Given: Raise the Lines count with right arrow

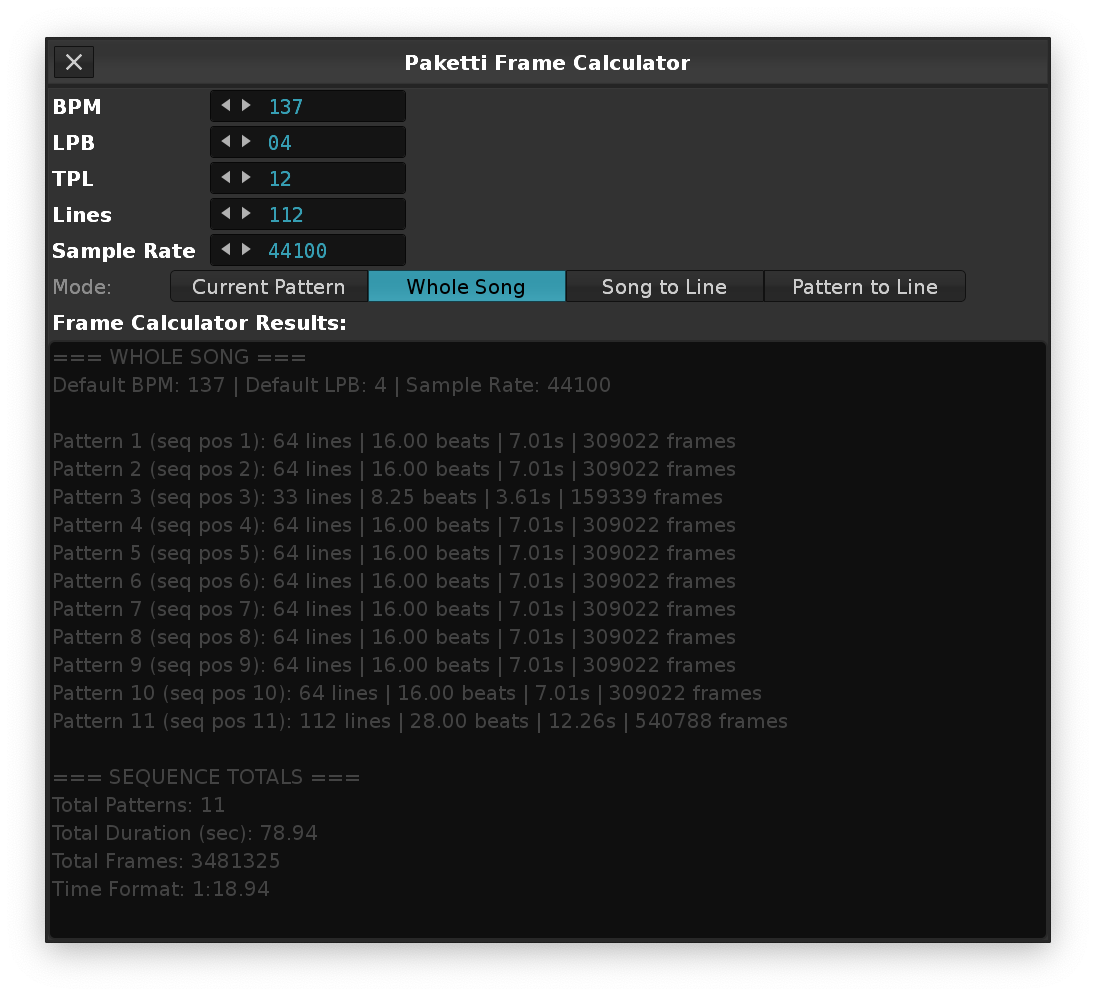Looking at the screenshot, I should point(246,214).
